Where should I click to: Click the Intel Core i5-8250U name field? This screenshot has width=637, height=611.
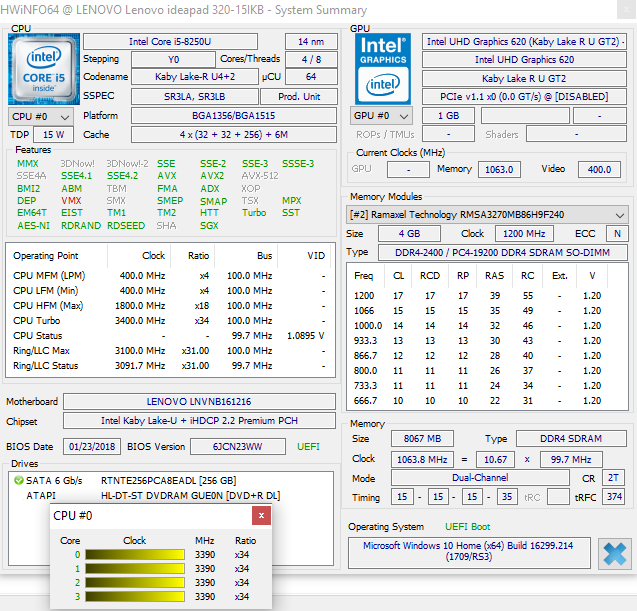[x=170, y=41]
